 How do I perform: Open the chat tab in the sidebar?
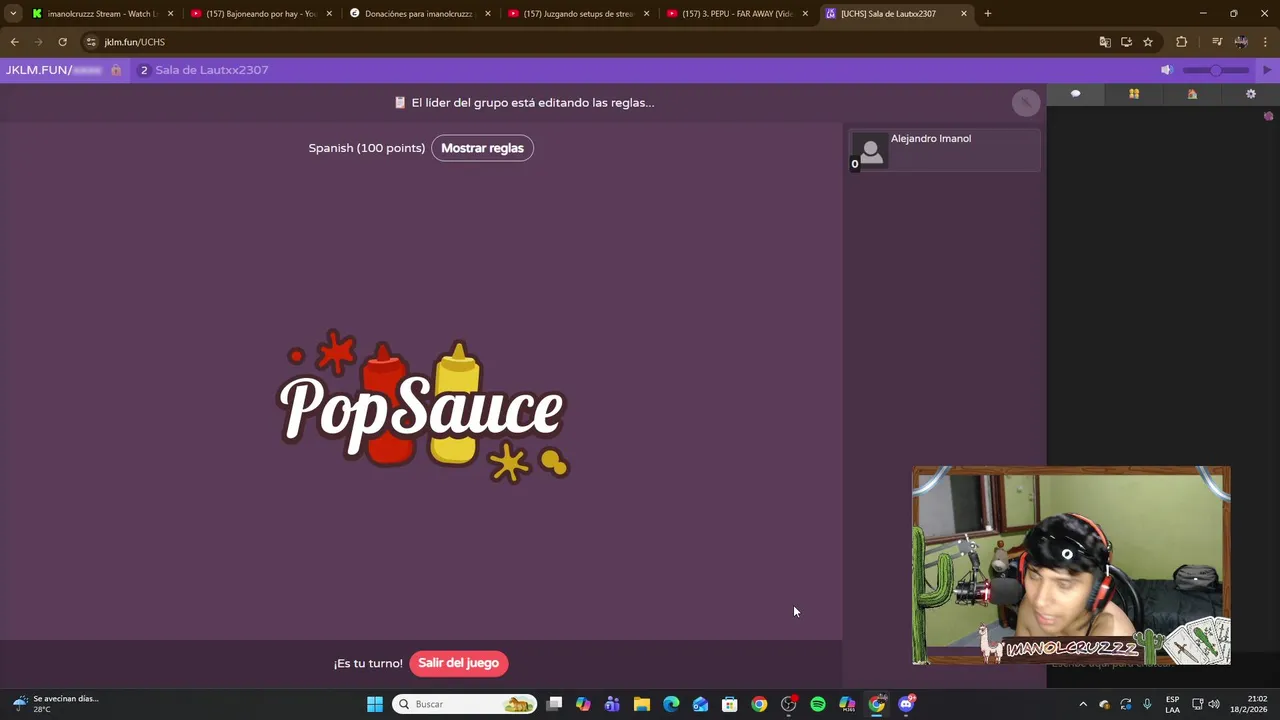click(x=1076, y=94)
